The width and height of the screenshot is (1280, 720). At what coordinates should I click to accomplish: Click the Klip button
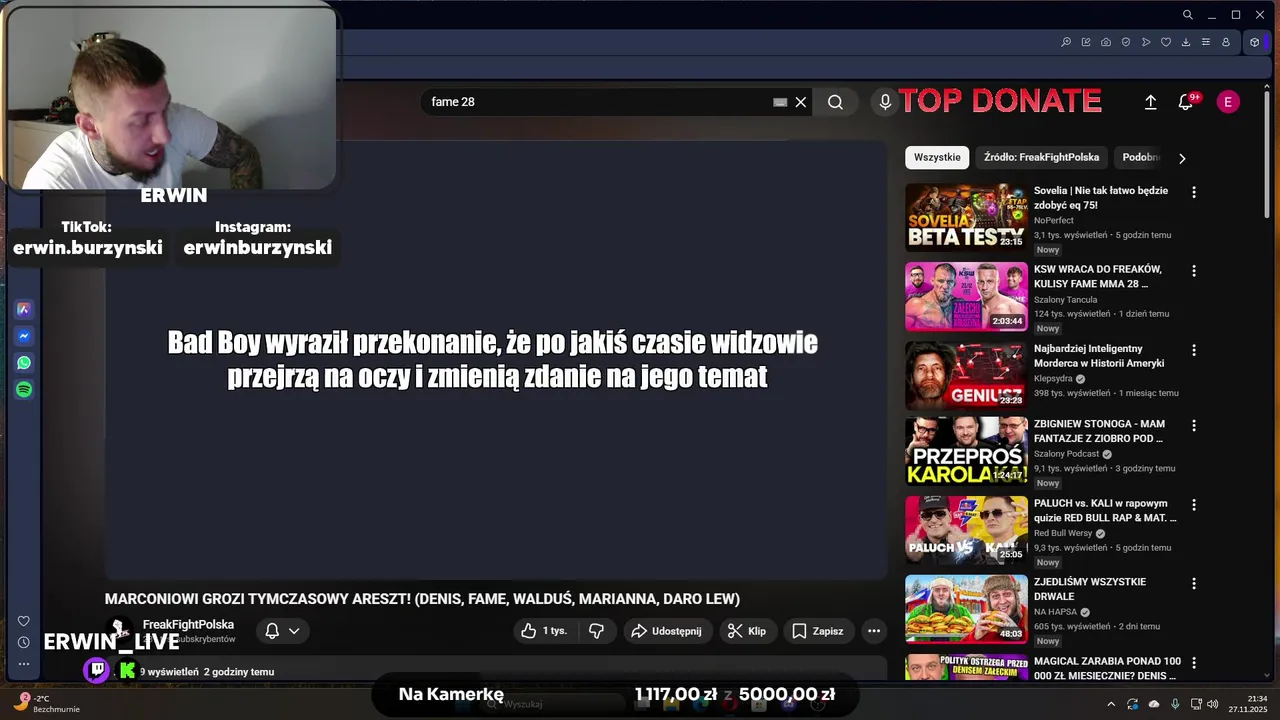tap(747, 631)
